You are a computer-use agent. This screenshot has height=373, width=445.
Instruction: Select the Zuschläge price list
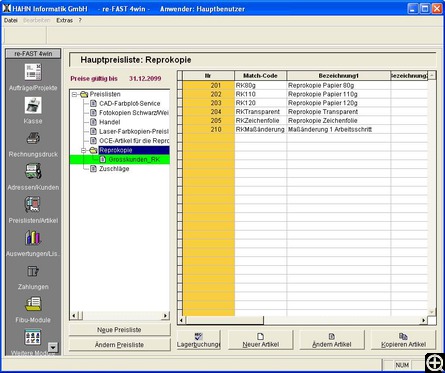pos(114,169)
